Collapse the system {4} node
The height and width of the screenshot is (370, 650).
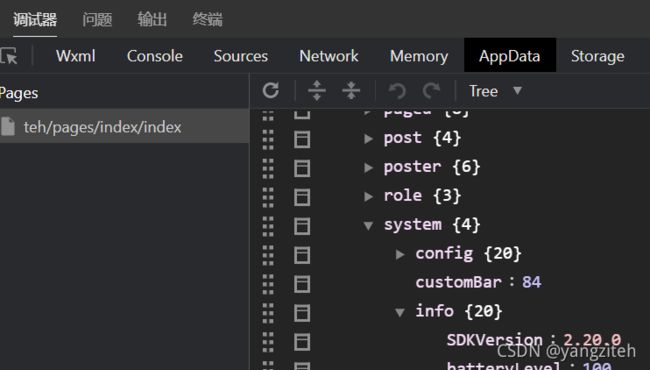coord(368,225)
